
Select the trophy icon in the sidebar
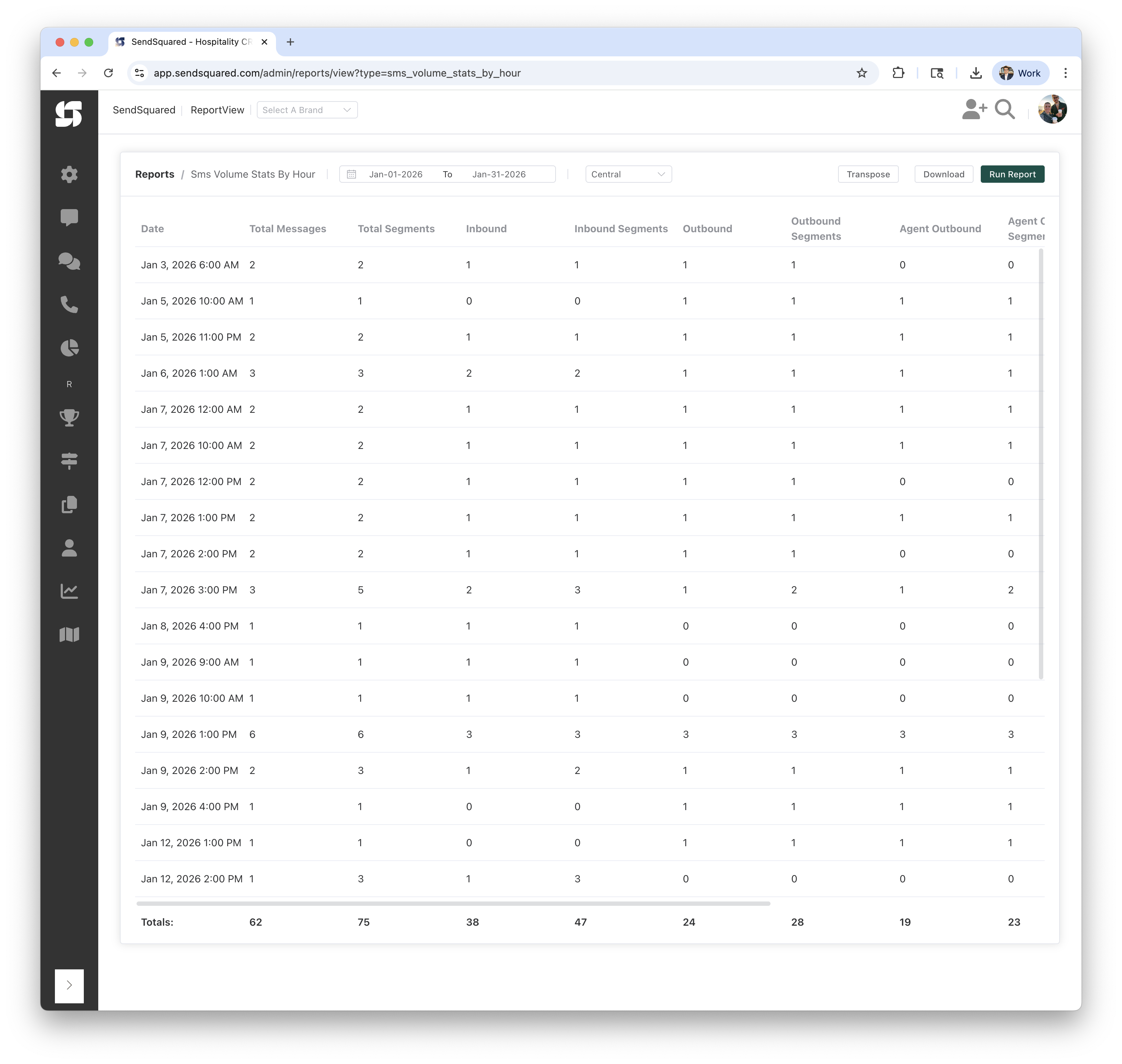69,419
